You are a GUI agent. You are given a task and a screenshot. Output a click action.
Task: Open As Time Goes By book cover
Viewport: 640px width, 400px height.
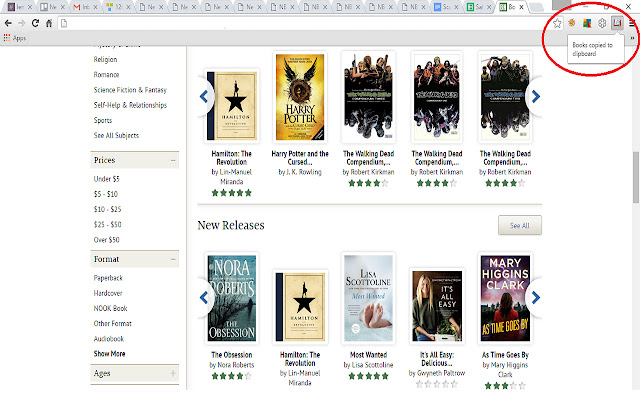coord(505,298)
